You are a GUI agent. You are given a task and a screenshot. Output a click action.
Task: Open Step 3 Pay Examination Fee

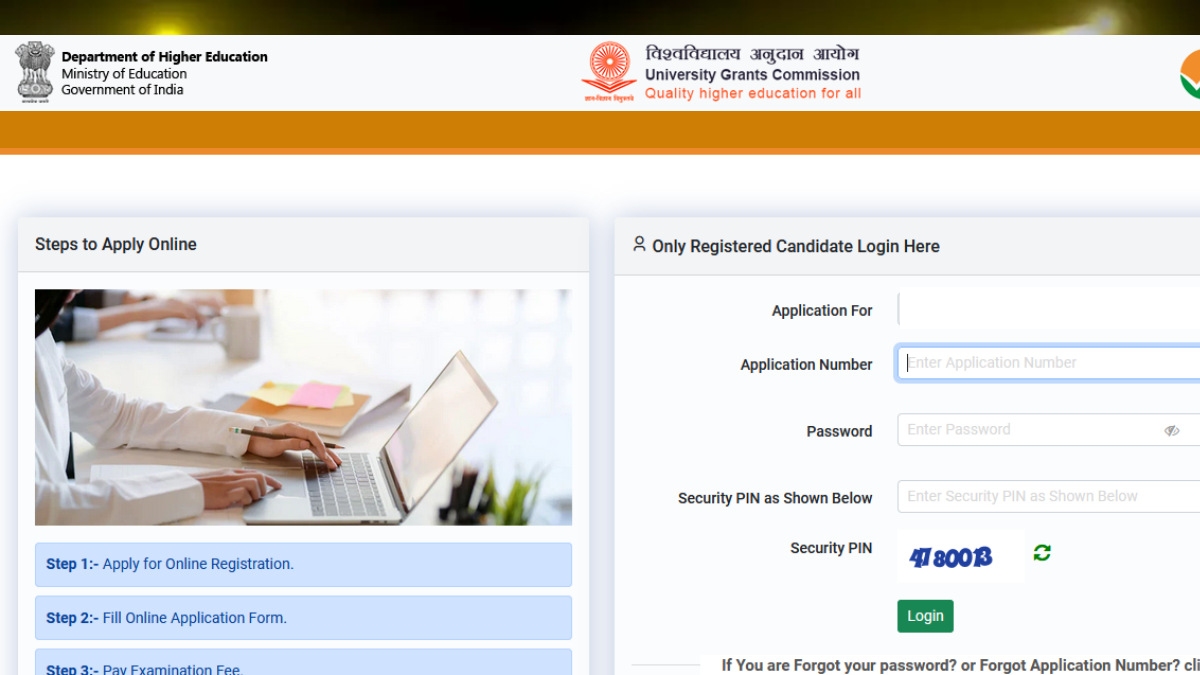303,662
